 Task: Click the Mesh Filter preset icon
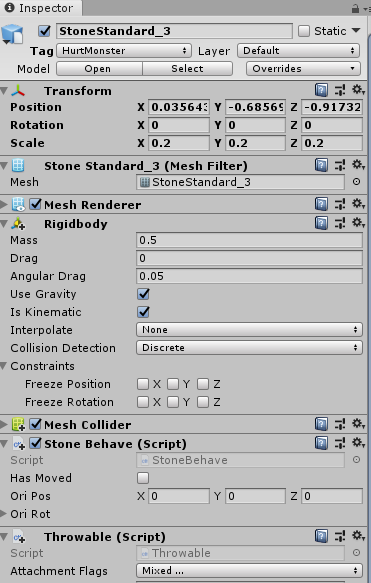pyautogui.click(x=340, y=165)
